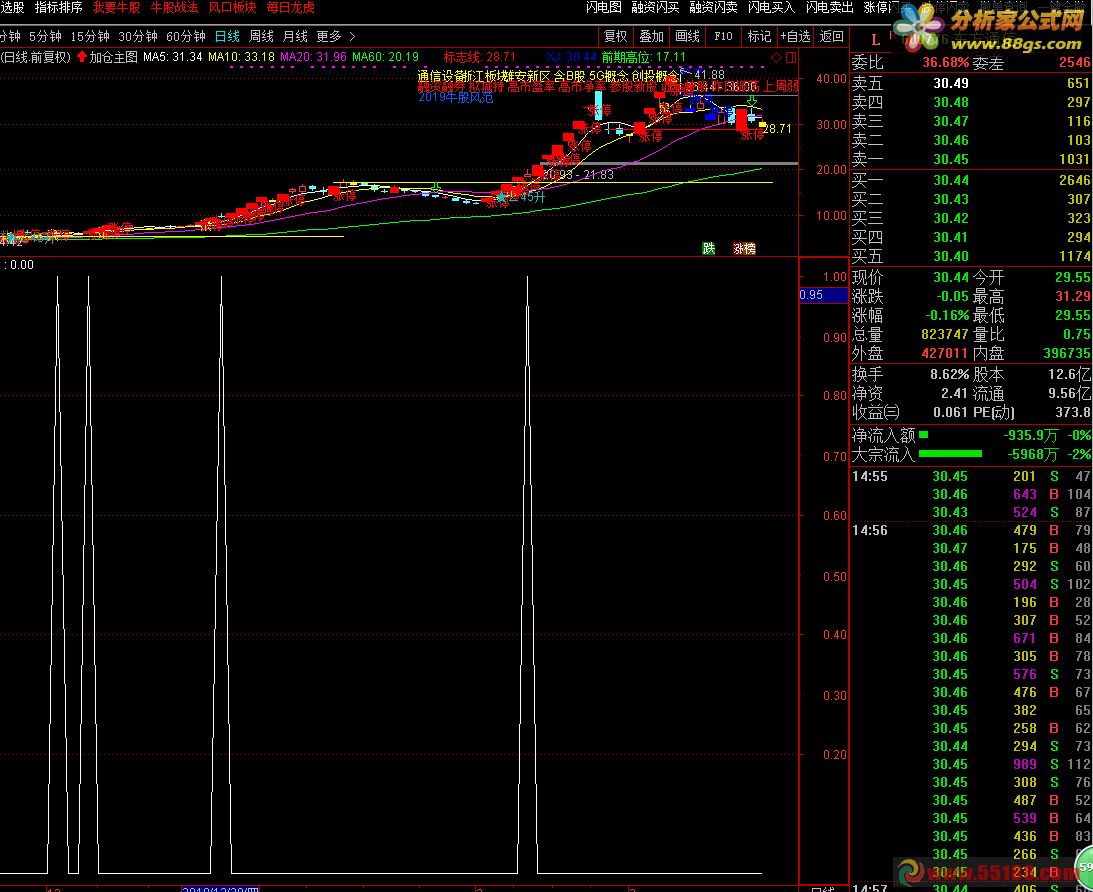Image resolution: width=1093 pixels, height=892 pixels.
Task: Click the blue 0.95 value marker on the axis
Action: tap(823, 295)
